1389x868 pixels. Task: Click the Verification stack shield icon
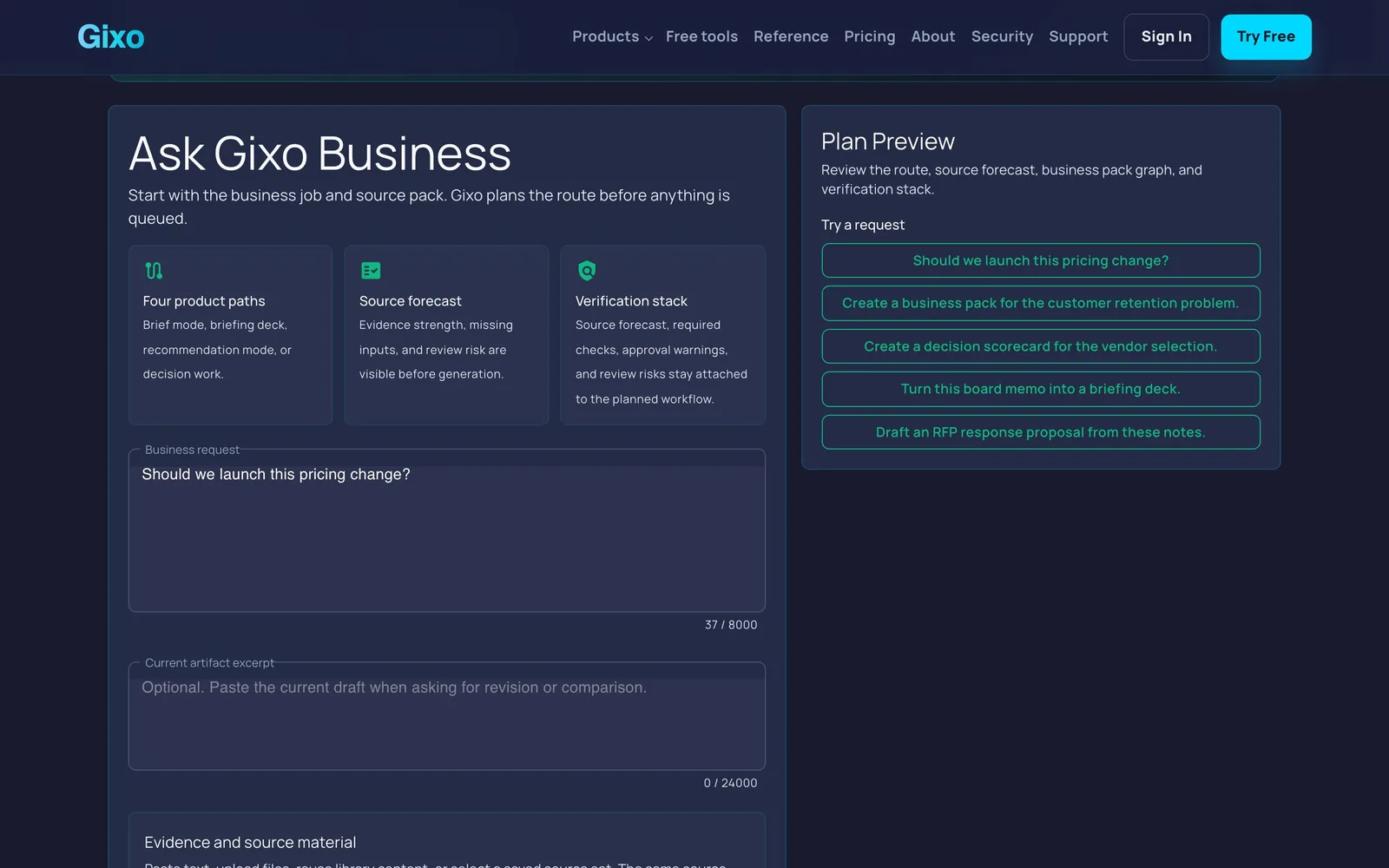(x=587, y=271)
